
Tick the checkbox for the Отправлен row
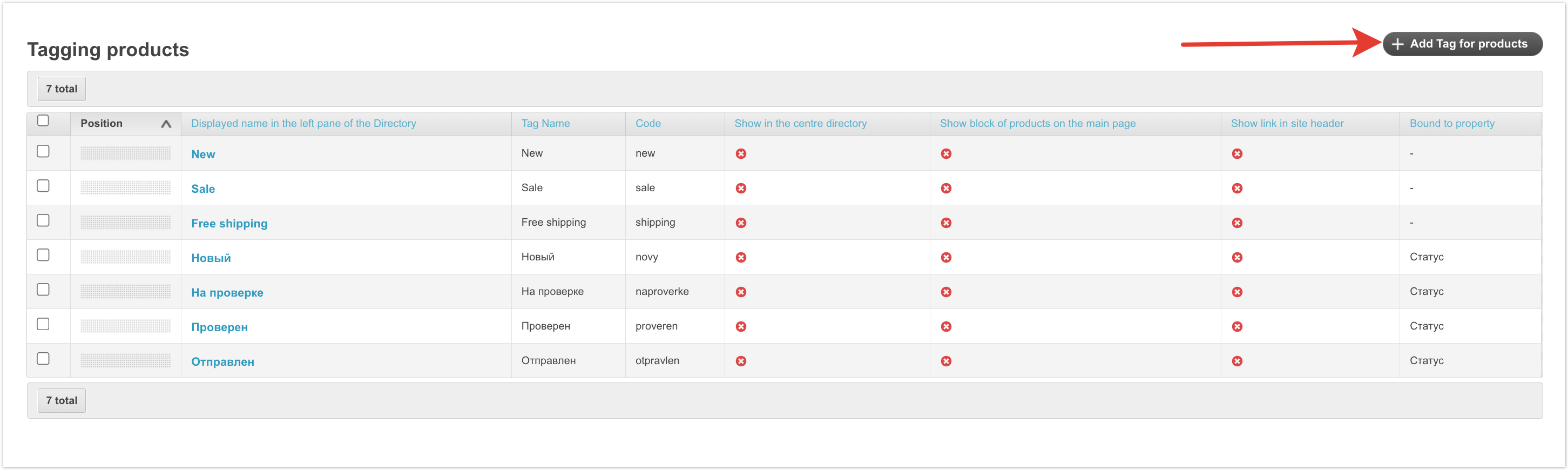pos(43,359)
